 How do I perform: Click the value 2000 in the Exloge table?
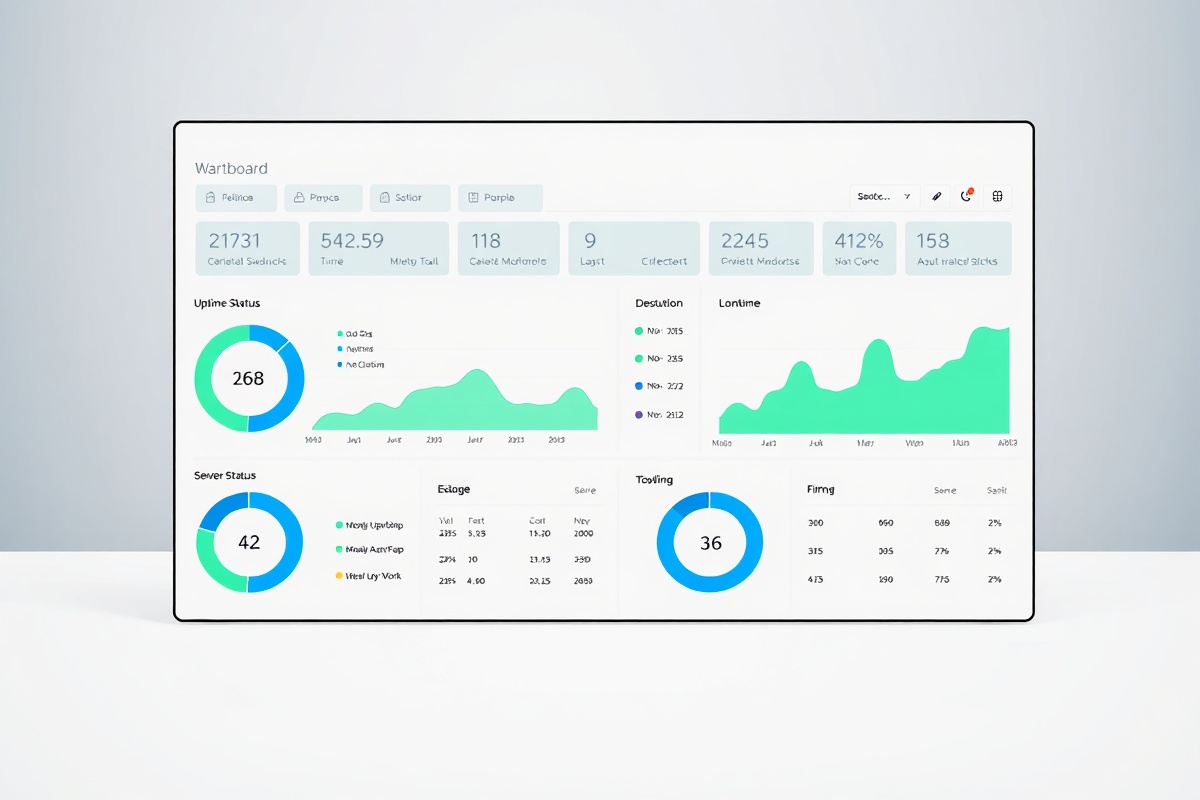click(x=583, y=534)
